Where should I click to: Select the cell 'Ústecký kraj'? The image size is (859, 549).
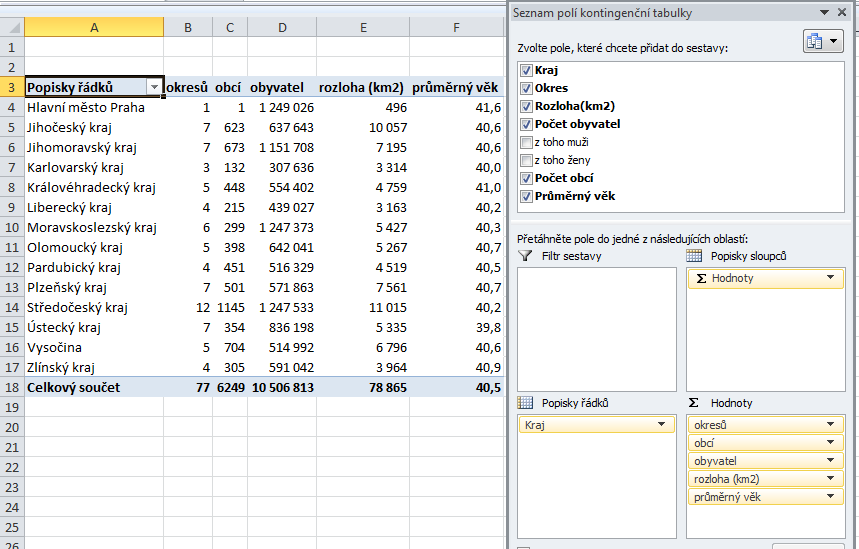pyautogui.click(x=94, y=328)
